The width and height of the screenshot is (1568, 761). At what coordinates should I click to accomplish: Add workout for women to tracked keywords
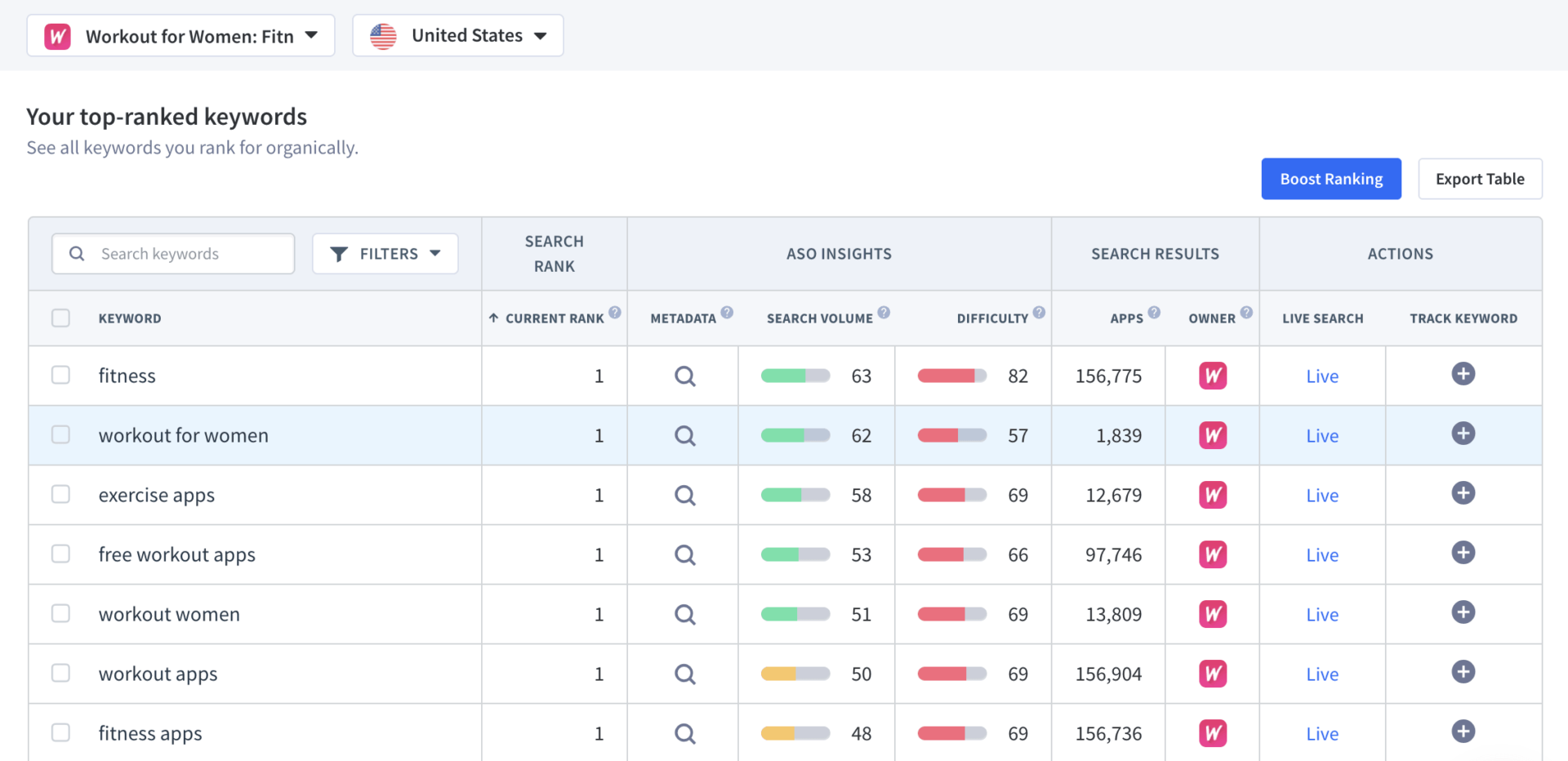click(x=1463, y=434)
